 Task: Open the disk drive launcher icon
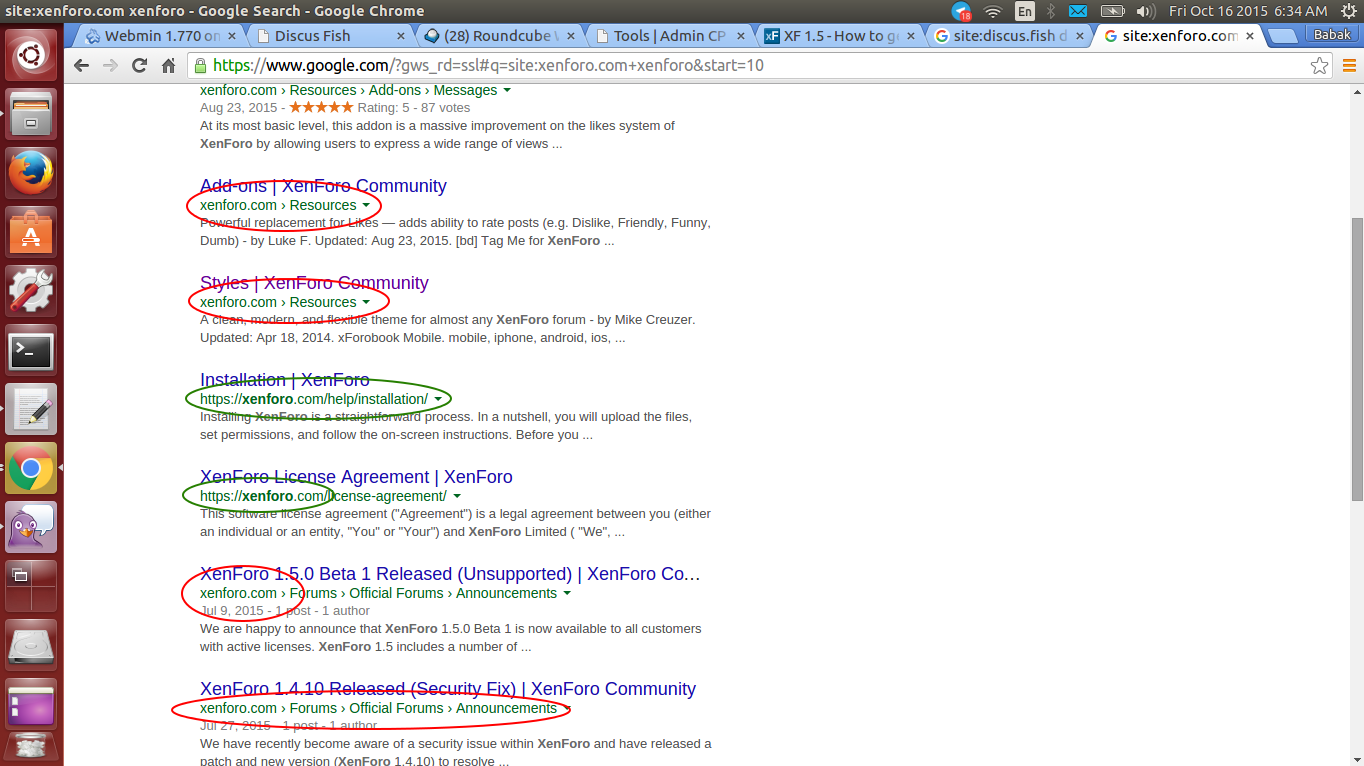pos(31,645)
